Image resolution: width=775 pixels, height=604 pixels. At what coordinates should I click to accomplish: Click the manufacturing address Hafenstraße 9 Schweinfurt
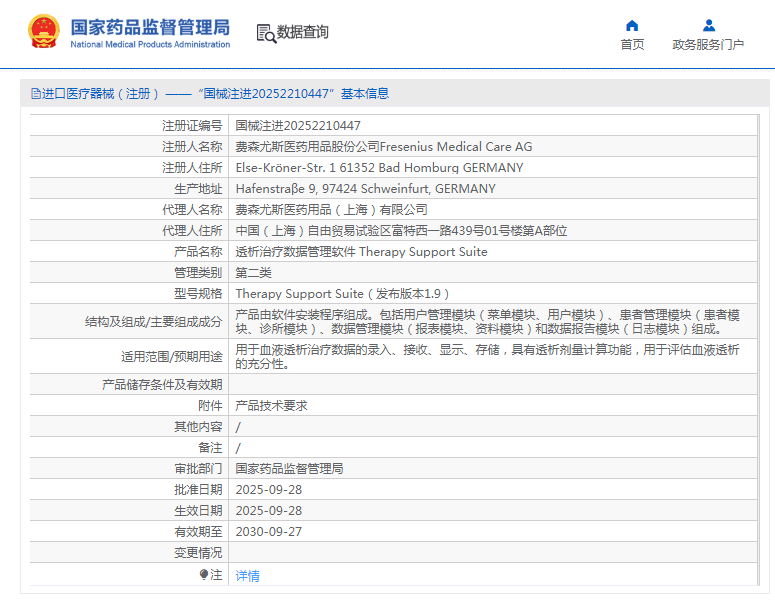point(365,189)
